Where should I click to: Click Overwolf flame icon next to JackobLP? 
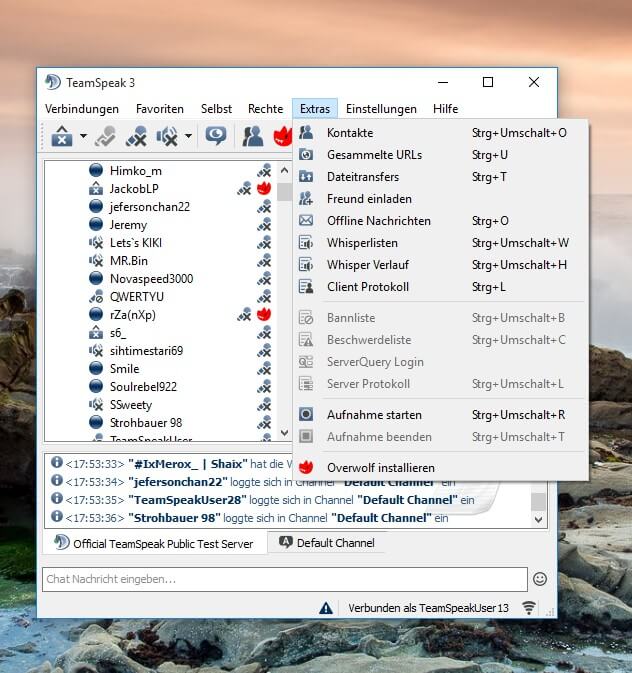(264, 188)
